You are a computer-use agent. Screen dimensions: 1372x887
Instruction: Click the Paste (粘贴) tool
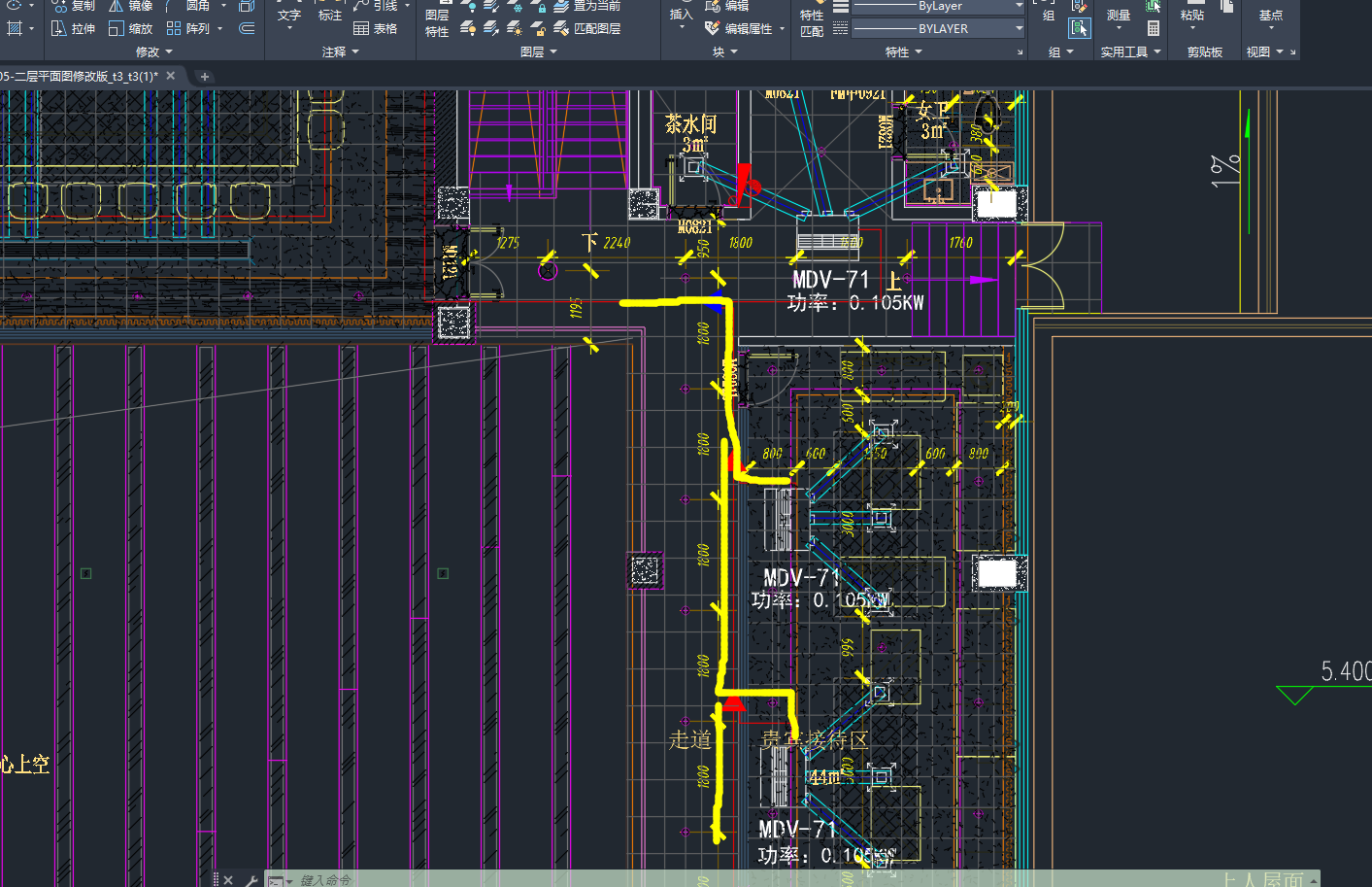point(1192,12)
